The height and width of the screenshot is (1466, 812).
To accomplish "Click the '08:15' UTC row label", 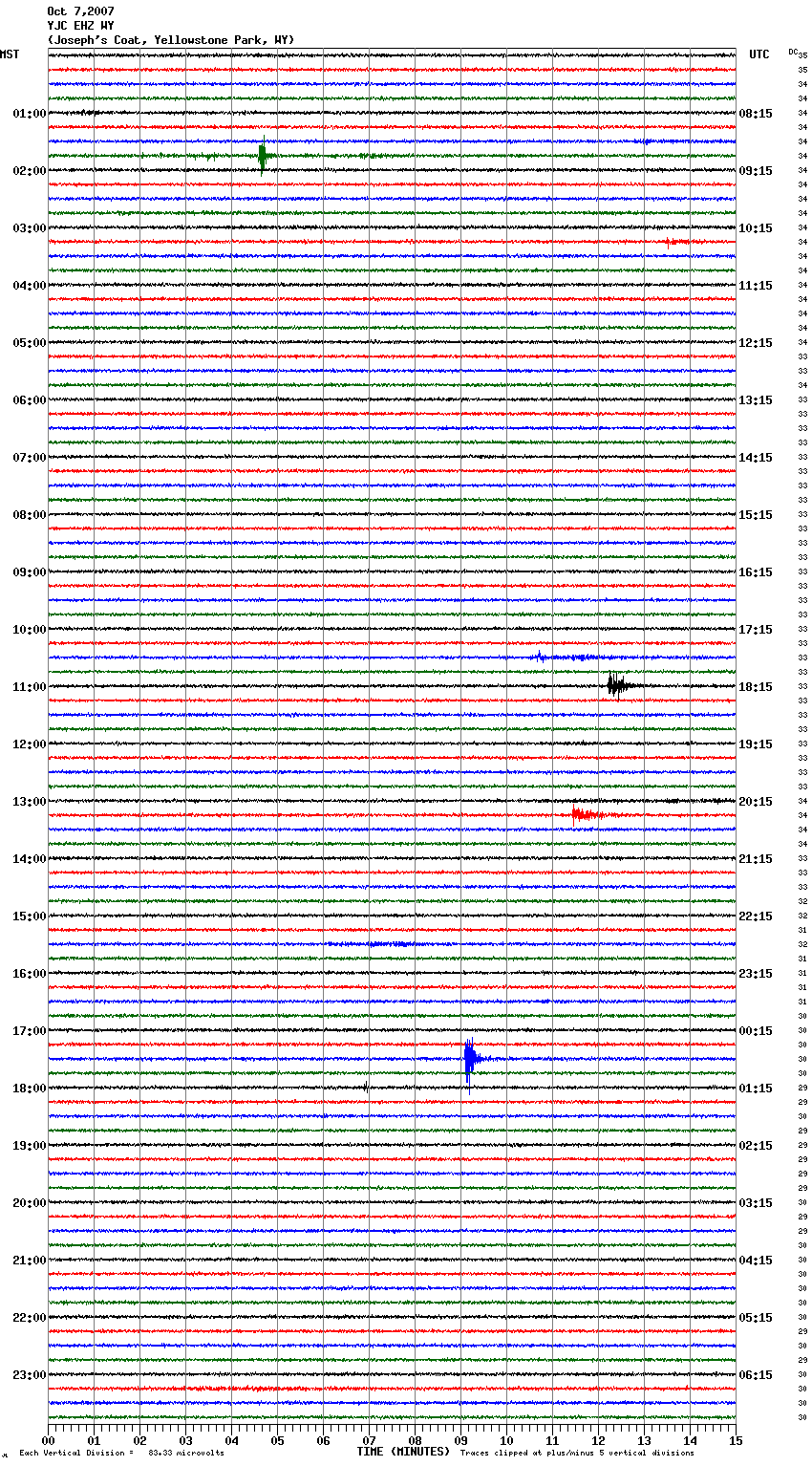I will point(756,114).
